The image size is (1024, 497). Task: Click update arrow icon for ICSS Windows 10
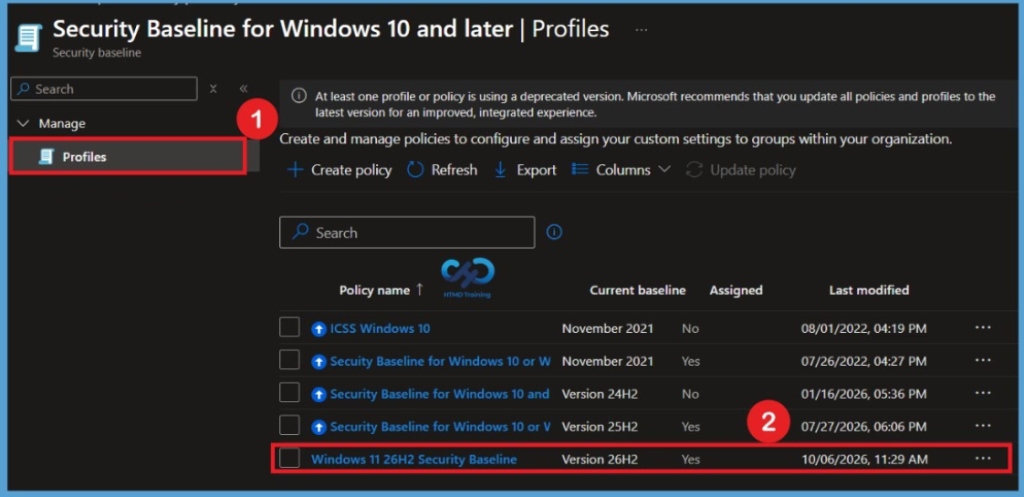click(319, 329)
